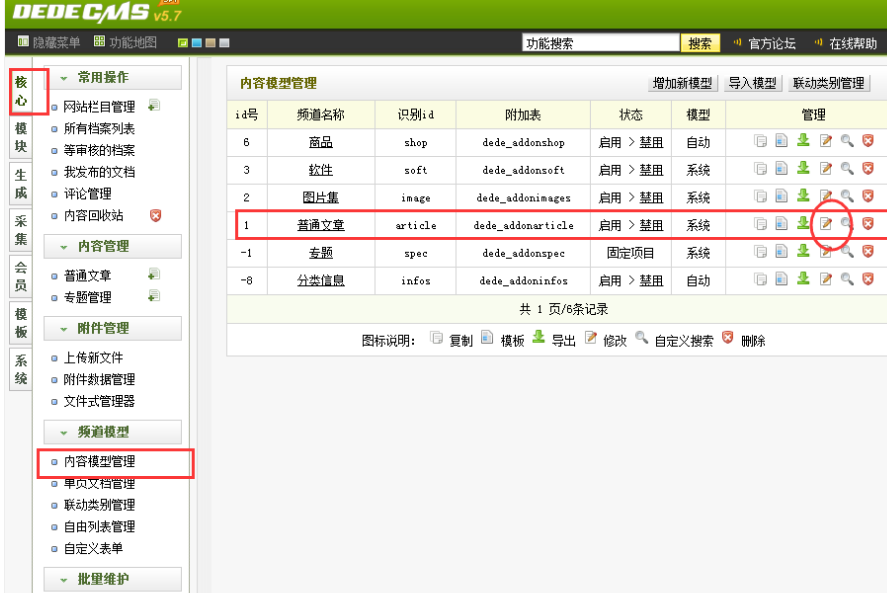Edit the 商品 model with pencil icon
The image size is (887, 593).
tap(826, 140)
